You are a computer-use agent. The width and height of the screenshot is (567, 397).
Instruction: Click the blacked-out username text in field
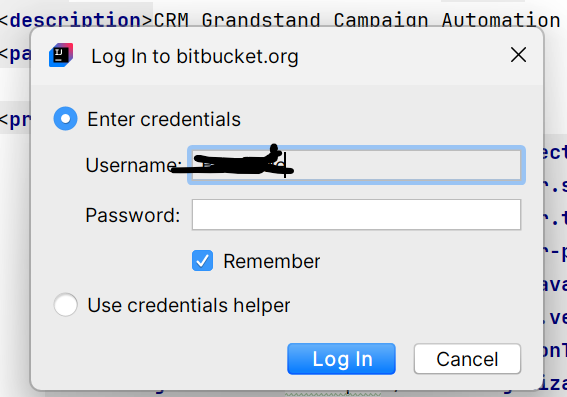click(x=239, y=163)
